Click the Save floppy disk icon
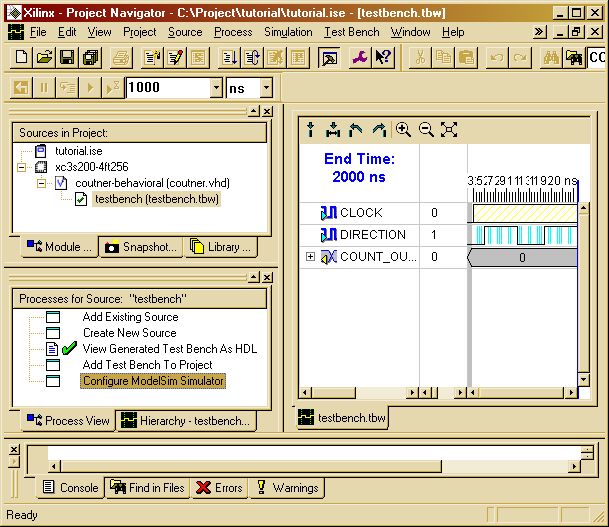Image resolution: width=609 pixels, height=527 pixels. [67, 57]
